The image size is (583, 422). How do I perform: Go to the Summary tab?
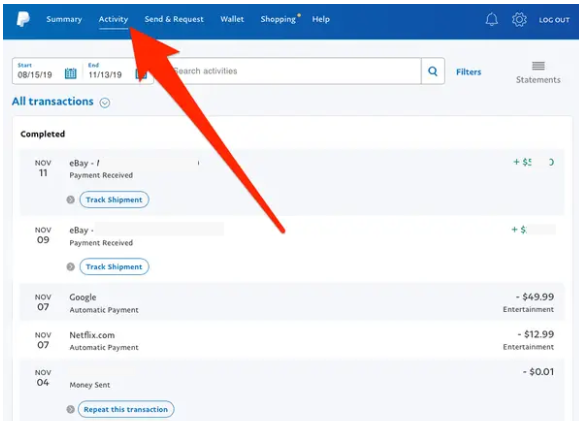coord(64,19)
